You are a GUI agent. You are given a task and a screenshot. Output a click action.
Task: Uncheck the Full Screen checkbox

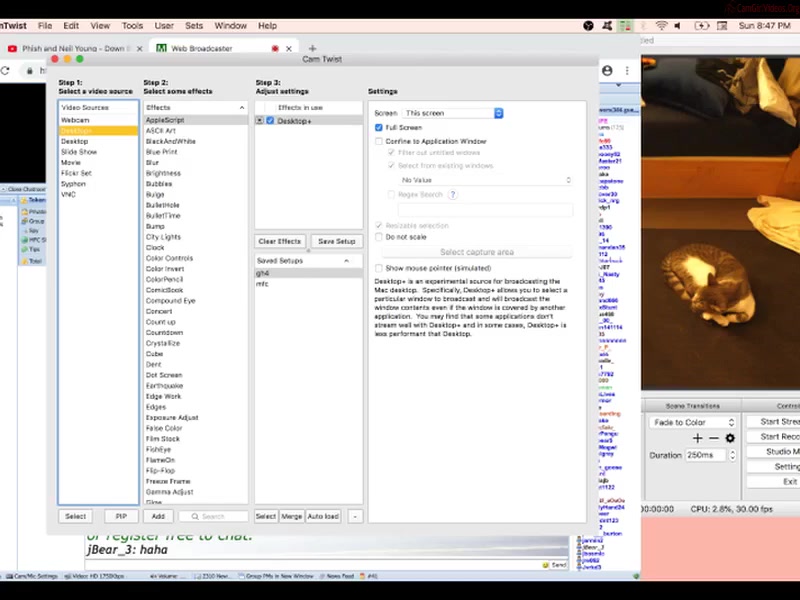point(379,128)
